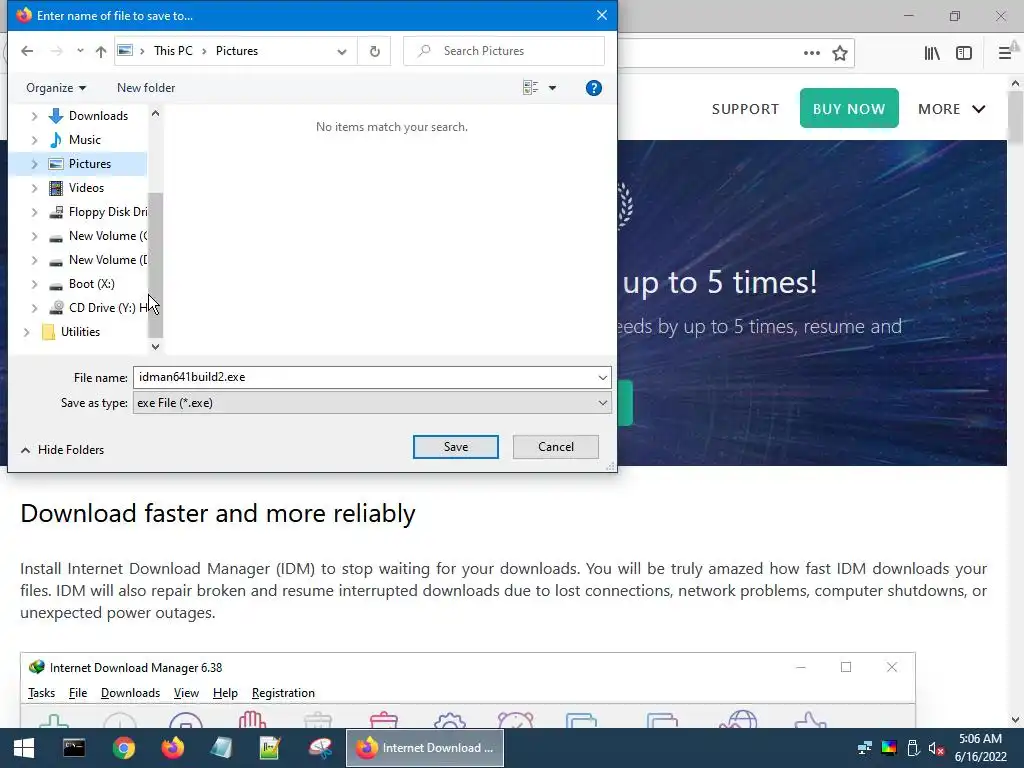Select Music in the folder tree

click(84, 140)
